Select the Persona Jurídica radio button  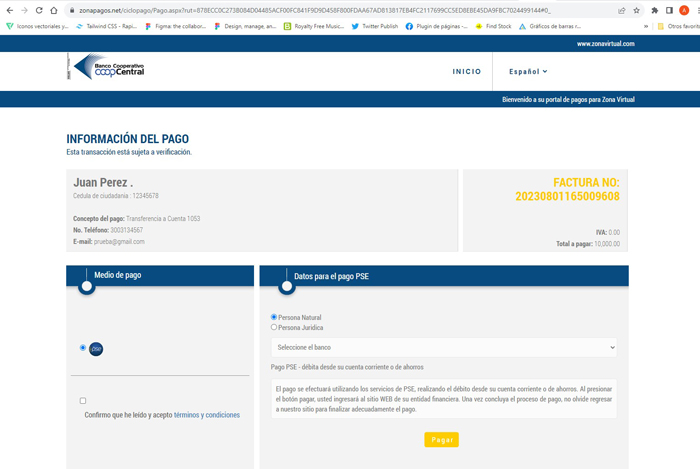pos(274,327)
